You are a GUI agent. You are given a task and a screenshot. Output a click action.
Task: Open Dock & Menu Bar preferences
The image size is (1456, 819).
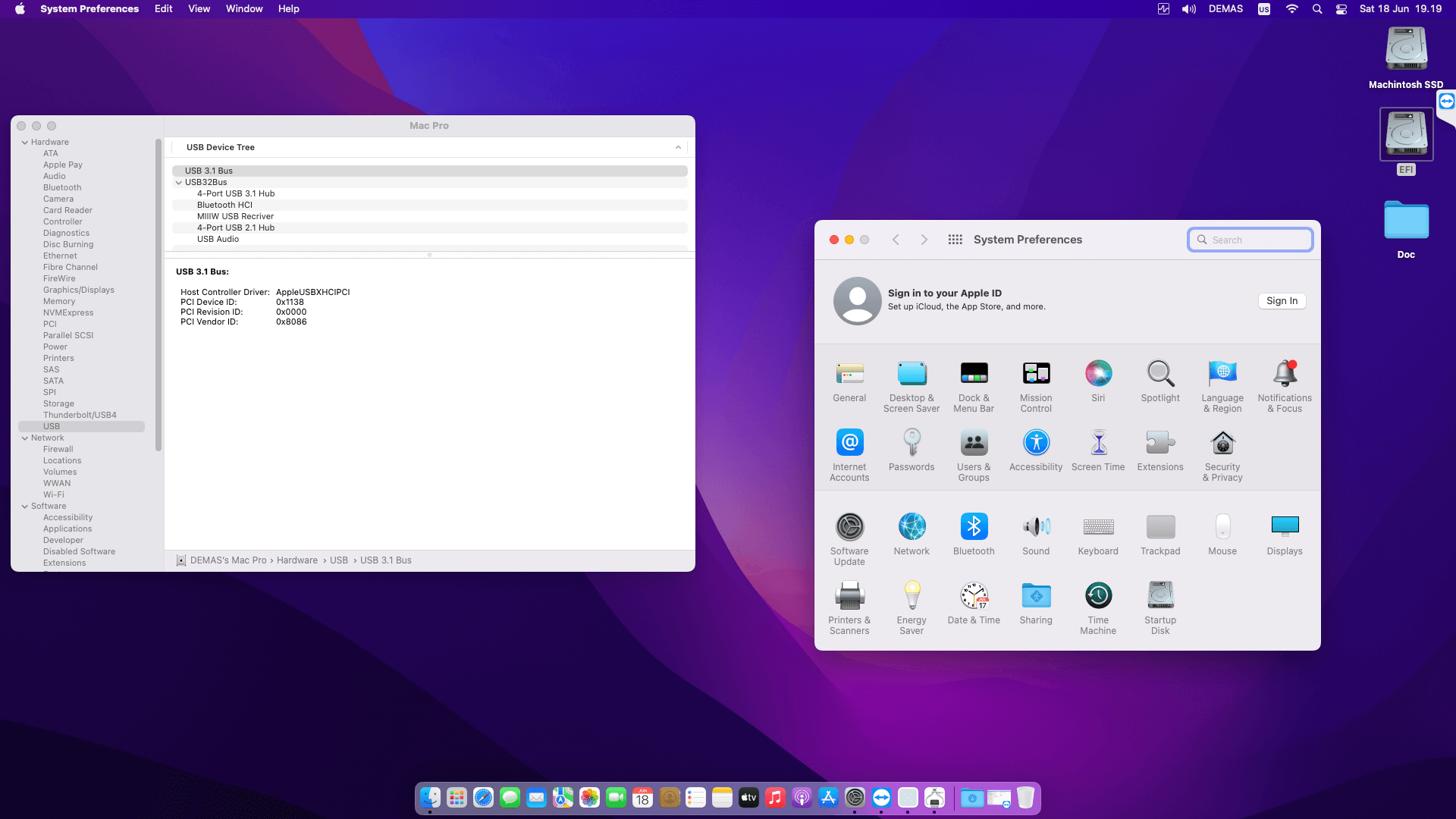point(974,385)
